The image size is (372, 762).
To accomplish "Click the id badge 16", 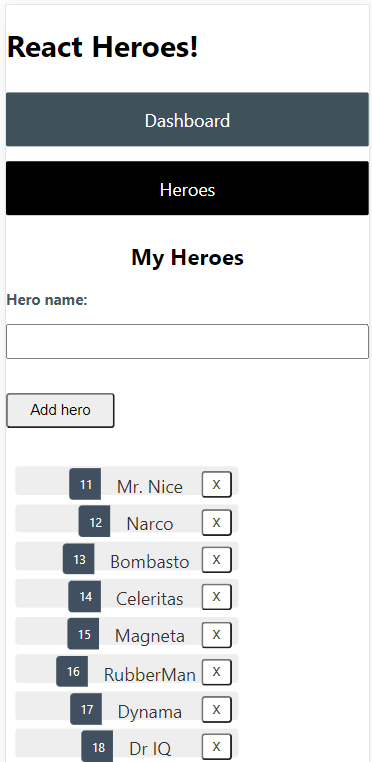I will pyautogui.click(x=72, y=671).
